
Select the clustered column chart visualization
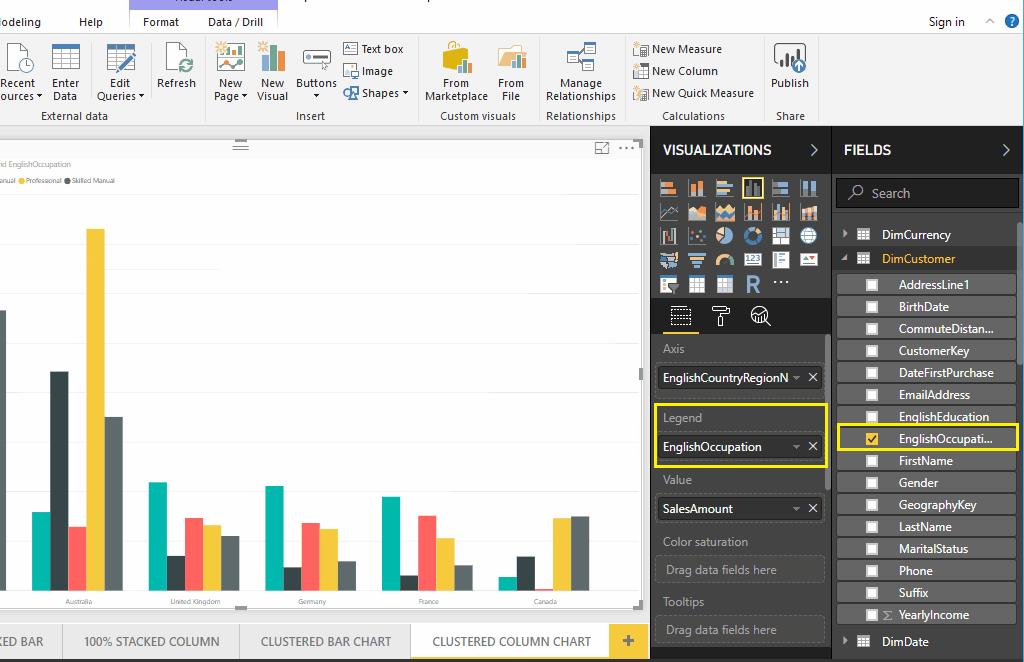click(x=752, y=189)
